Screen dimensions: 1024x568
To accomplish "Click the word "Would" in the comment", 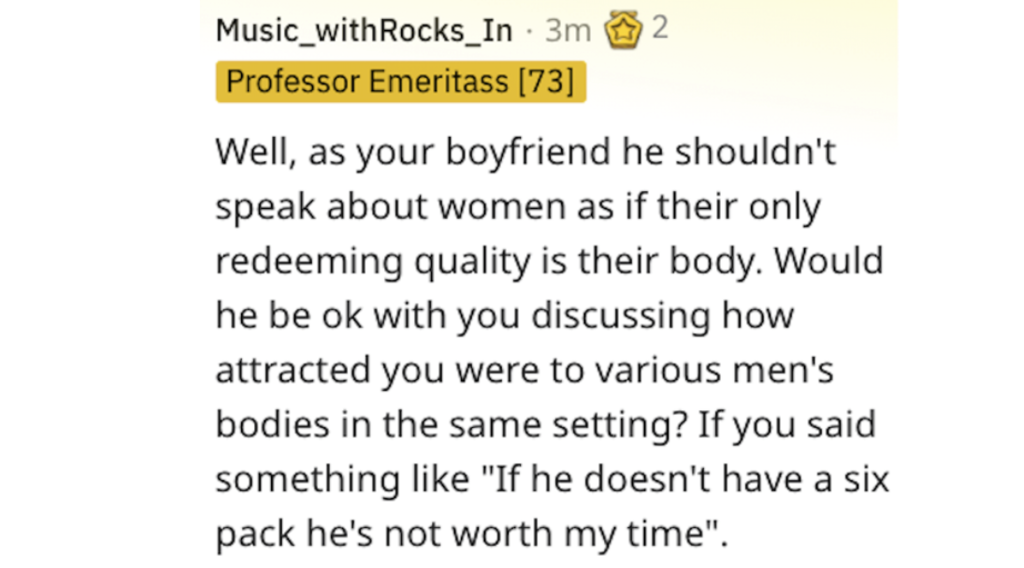I will (829, 260).
